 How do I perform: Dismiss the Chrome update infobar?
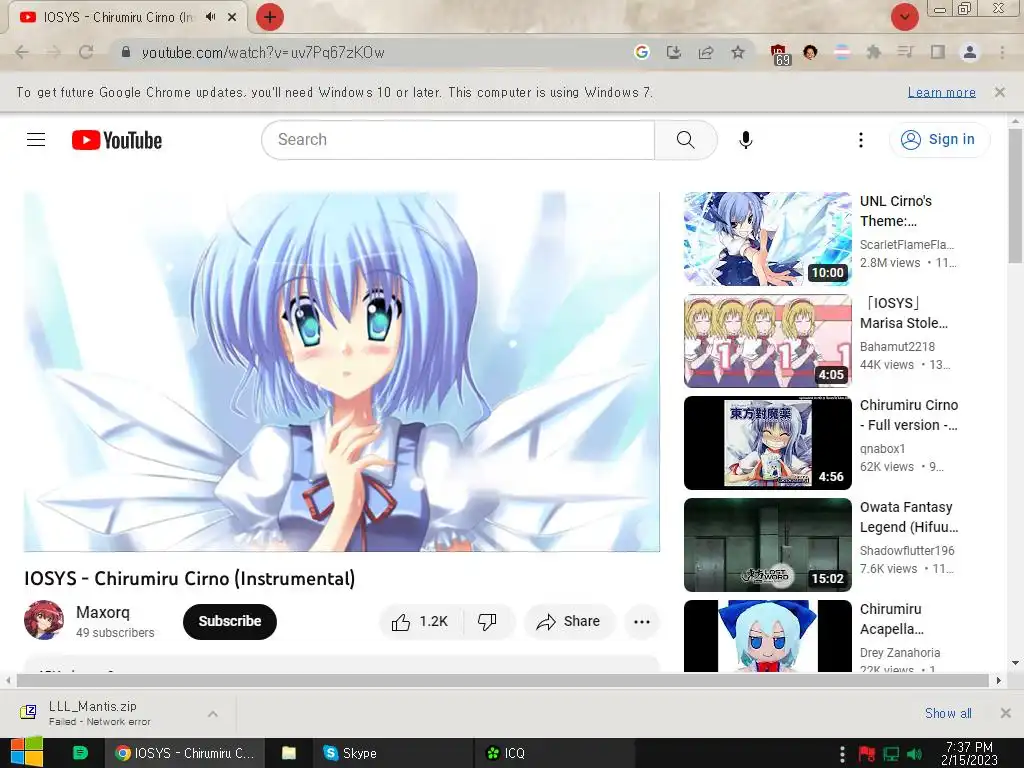1000,92
